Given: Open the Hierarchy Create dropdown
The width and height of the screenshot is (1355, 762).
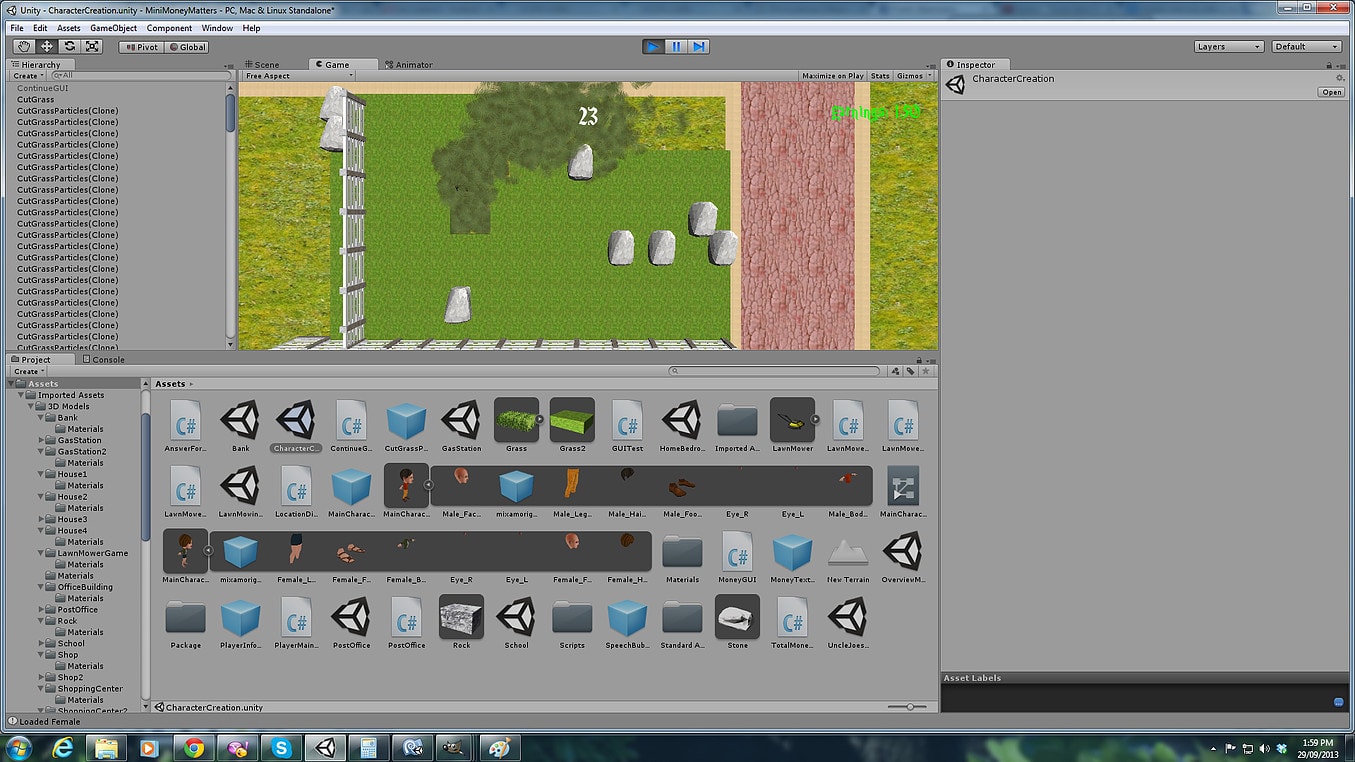Looking at the screenshot, I should pyautogui.click(x=28, y=76).
